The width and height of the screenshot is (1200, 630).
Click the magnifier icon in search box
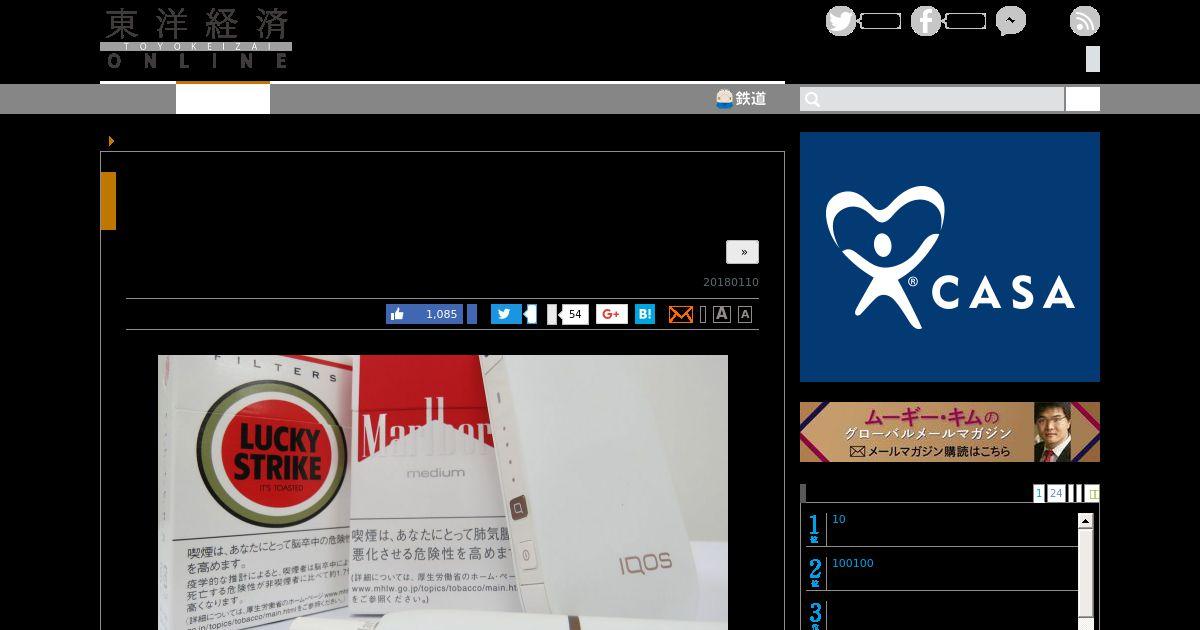point(812,99)
